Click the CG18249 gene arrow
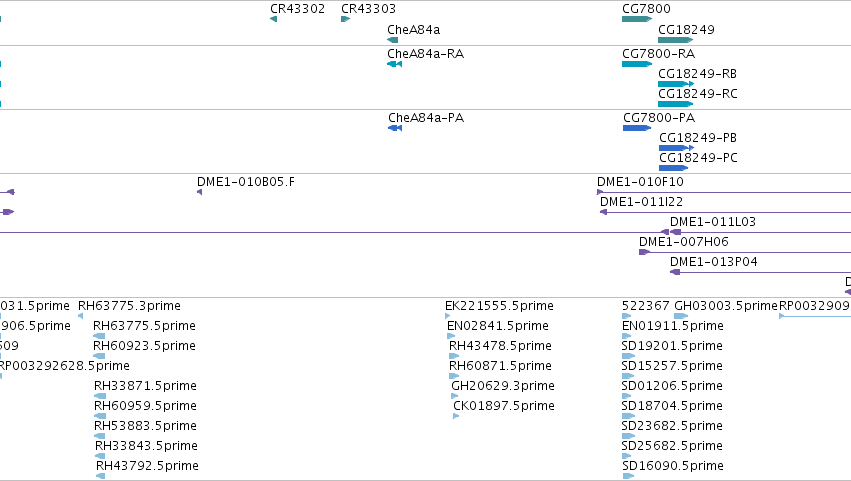 click(x=675, y=40)
